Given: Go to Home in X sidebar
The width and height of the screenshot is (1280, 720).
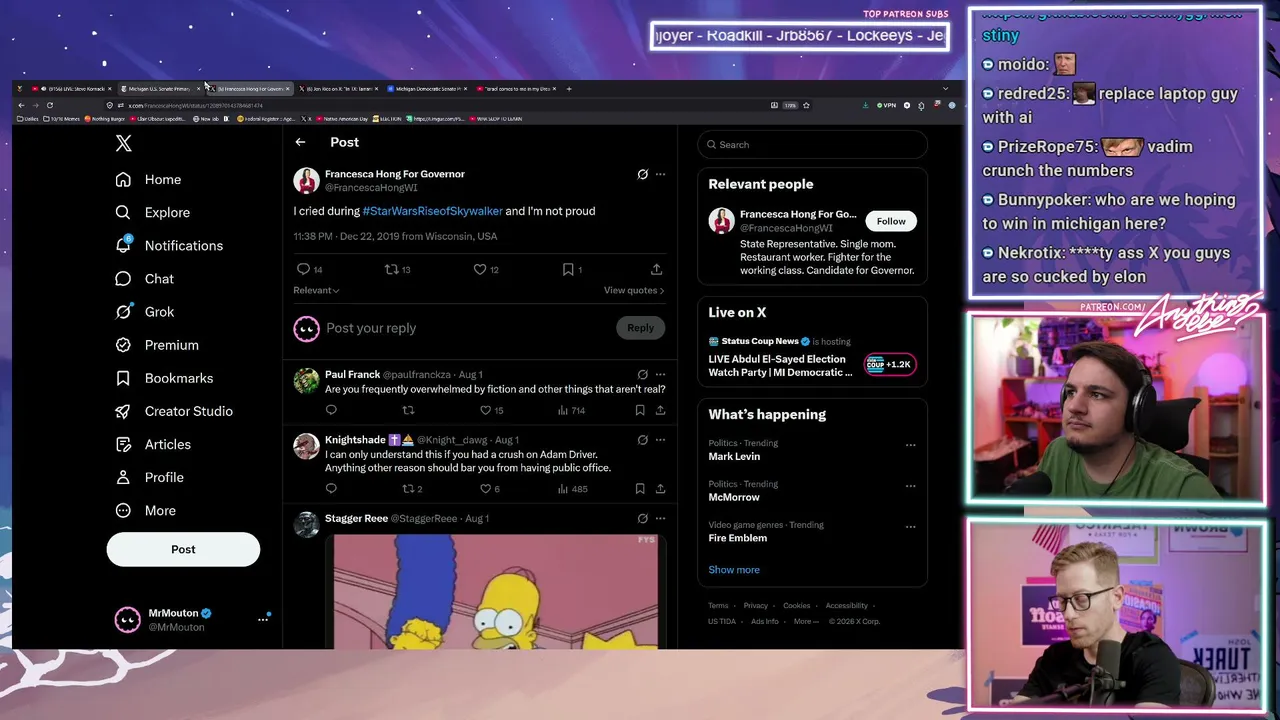Looking at the screenshot, I should [149, 179].
